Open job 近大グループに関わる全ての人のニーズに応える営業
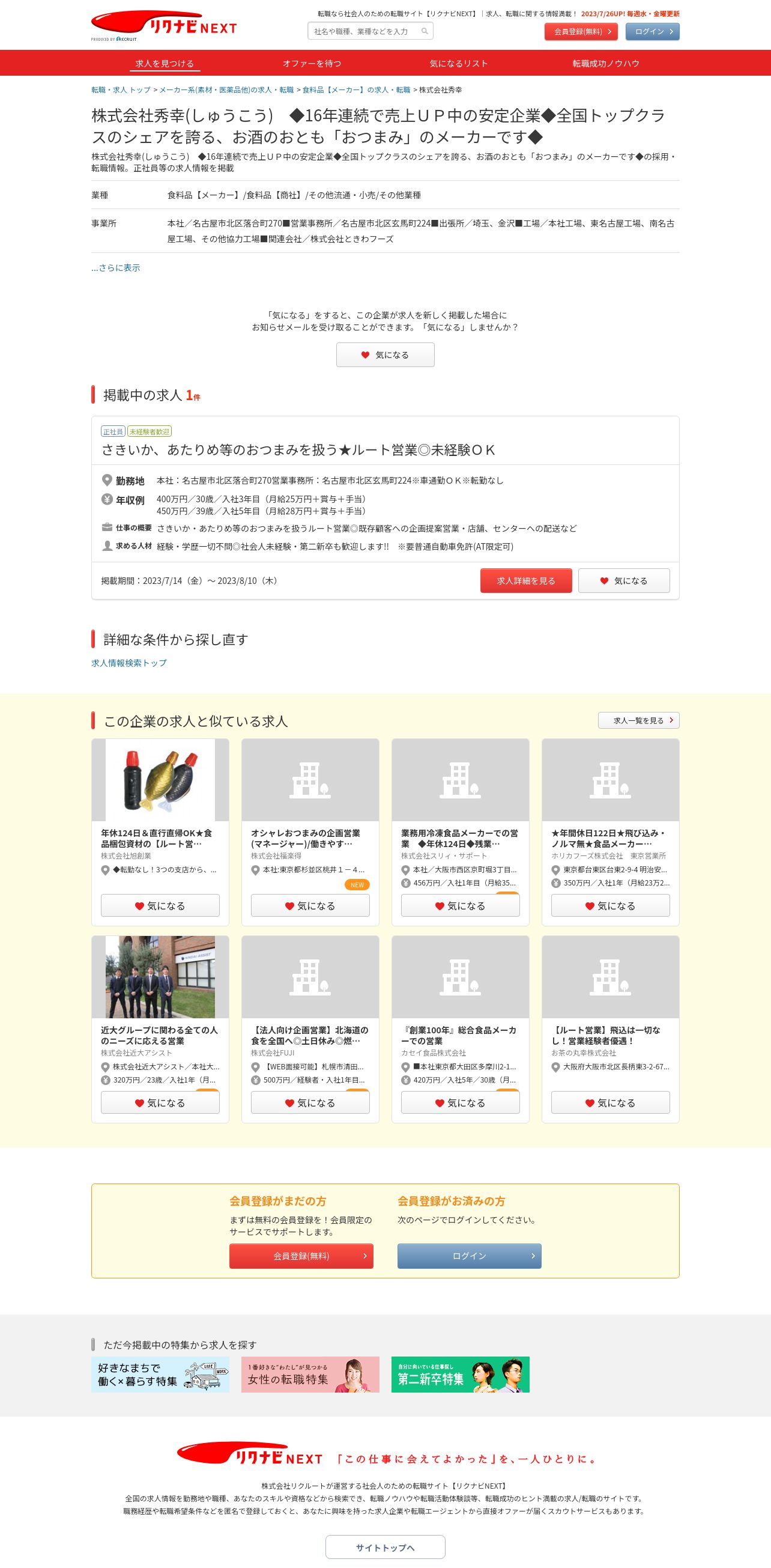Viewport: 771px width, 1568px height. [x=159, y=1035]
